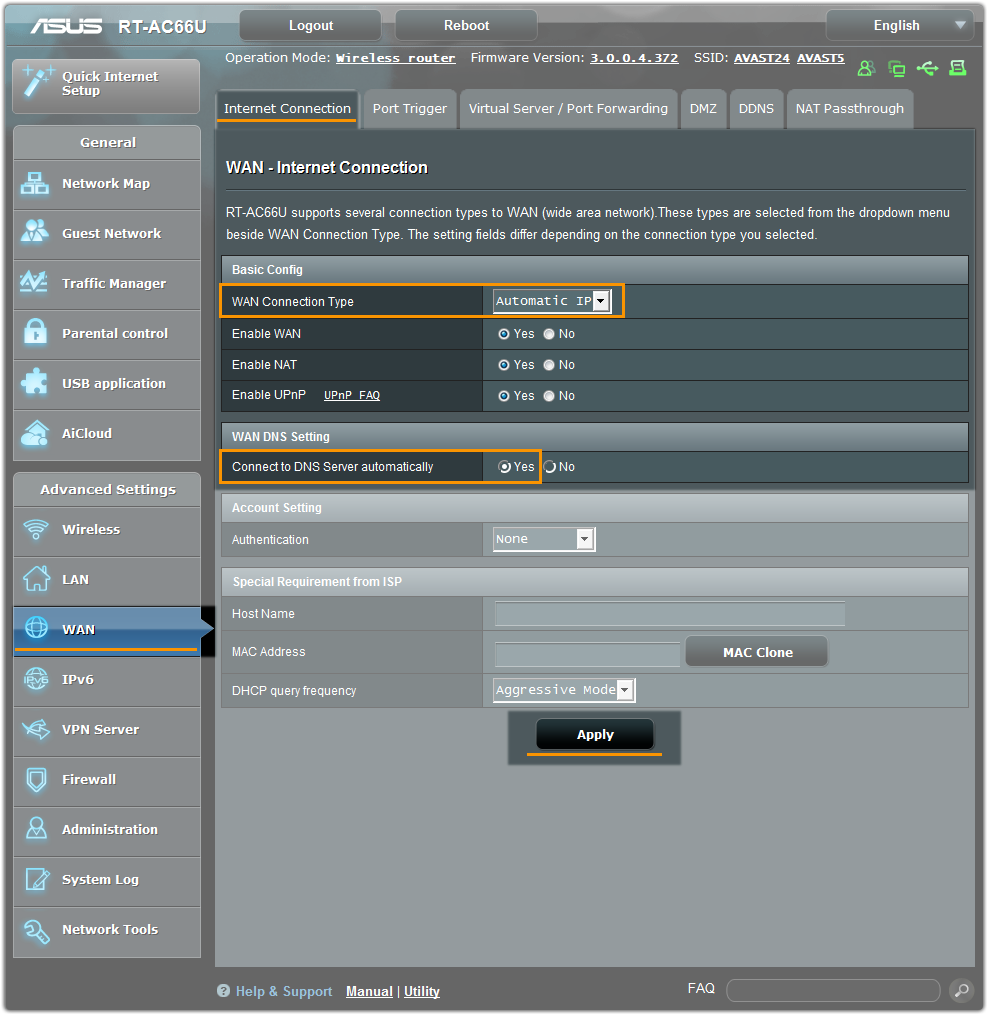The height and width of the screenshot is (1015, 988).
Task: Click the ASUS logo
Action: 66,26
